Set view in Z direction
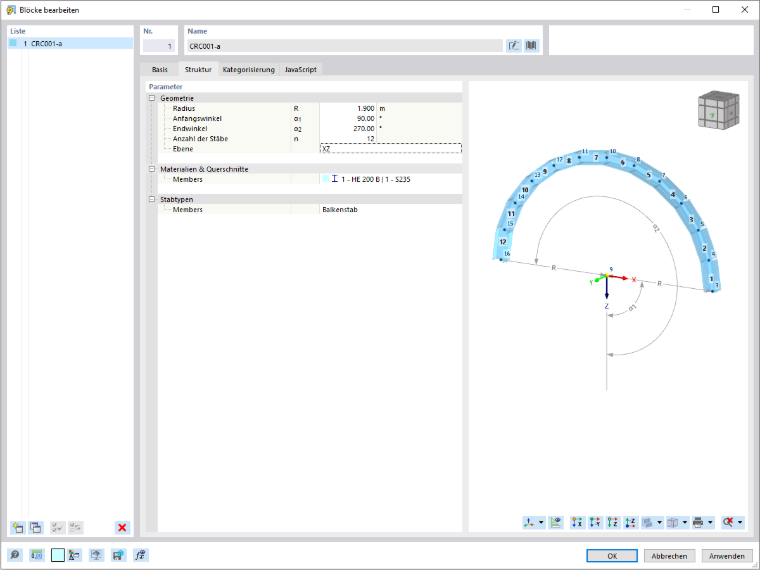Image resolution: width=760 pixels, height=570 pixels. 613,522
